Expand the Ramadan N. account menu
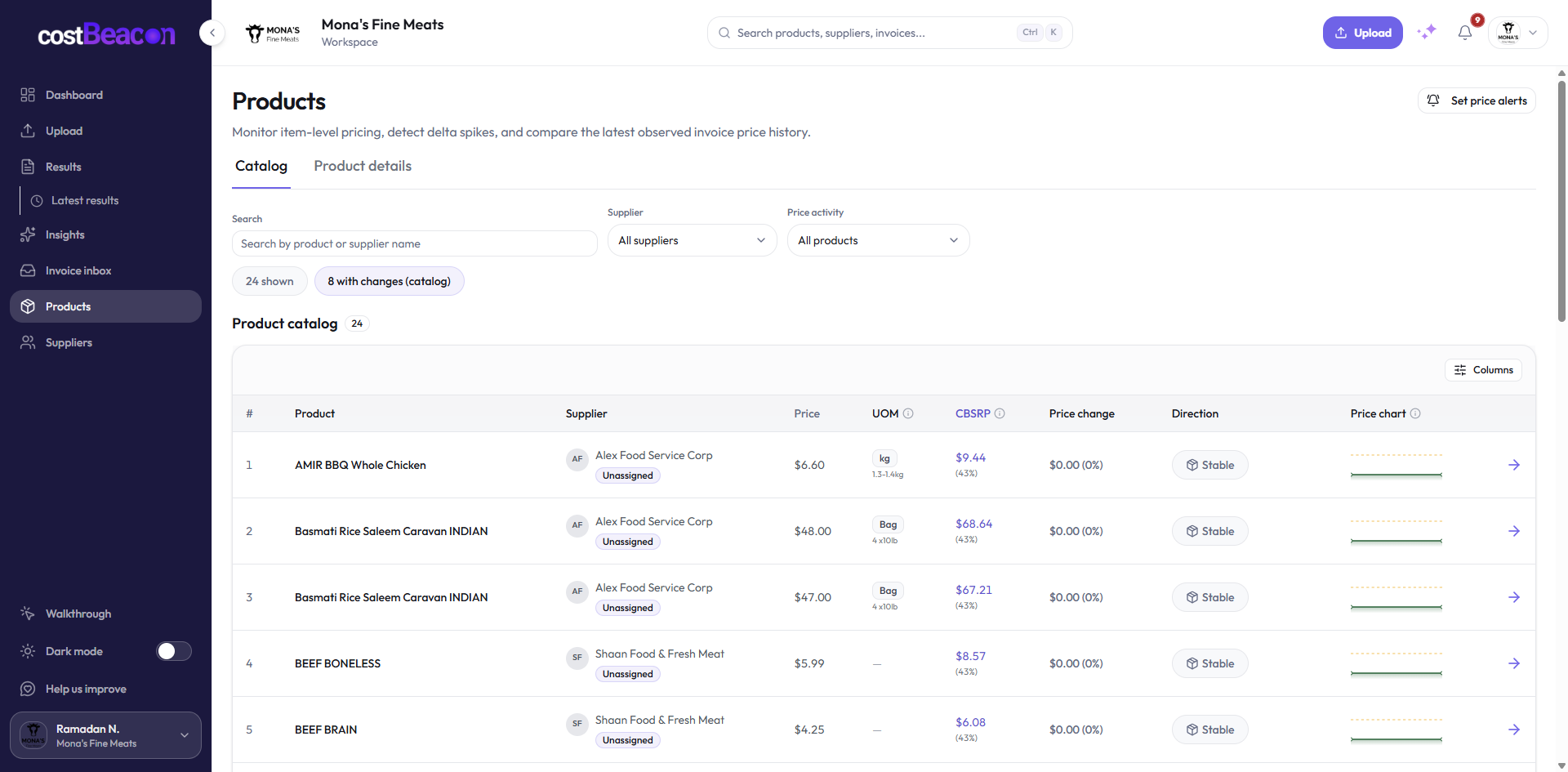Viewport: 1568px width, 772px height. click(105, 735)
